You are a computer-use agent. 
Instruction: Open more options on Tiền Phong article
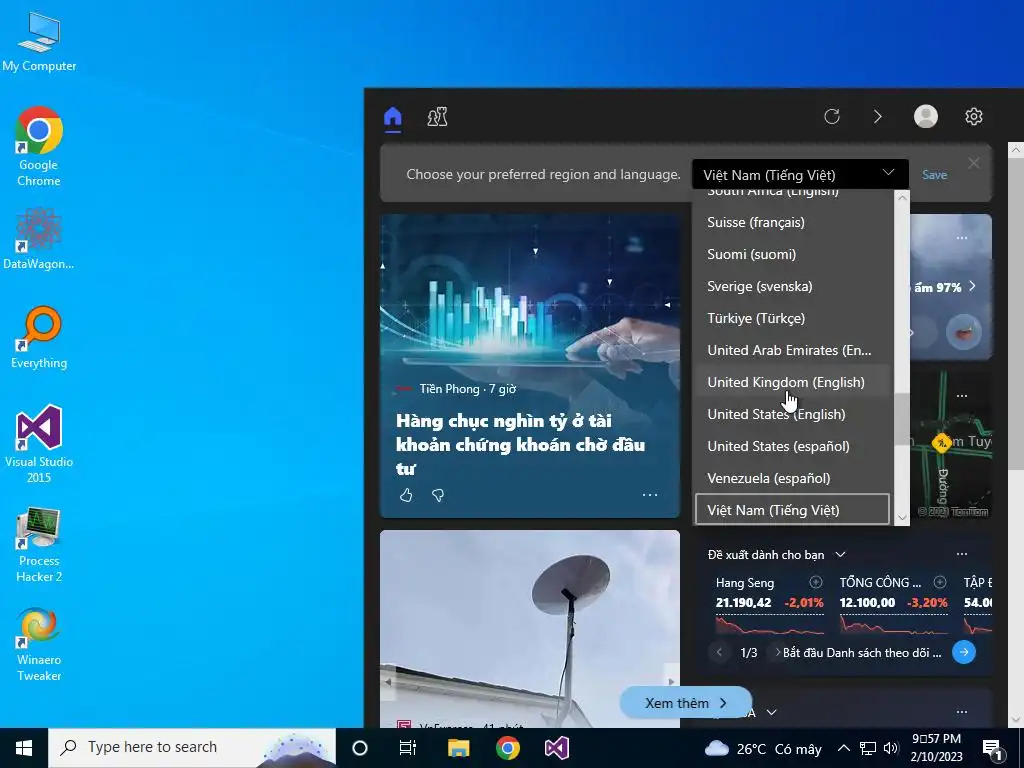pyautogui.click(x=650, y=494)
